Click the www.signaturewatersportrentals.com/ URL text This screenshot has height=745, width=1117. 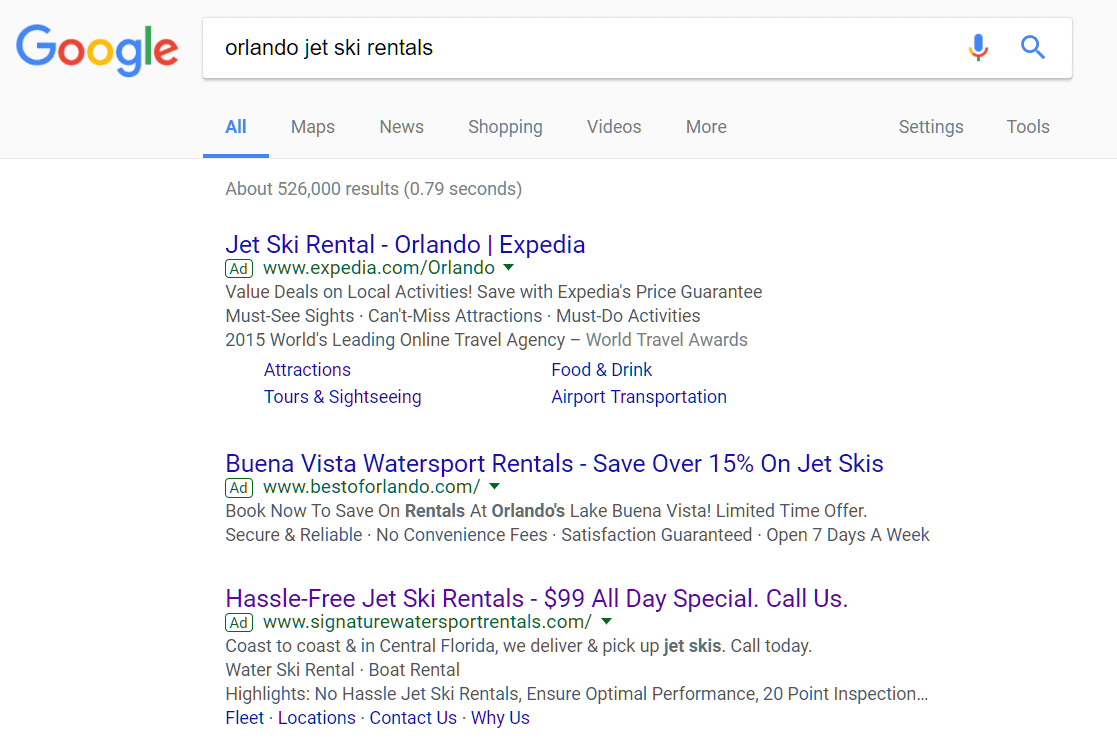pyautogui.click(x=427, y=622)
